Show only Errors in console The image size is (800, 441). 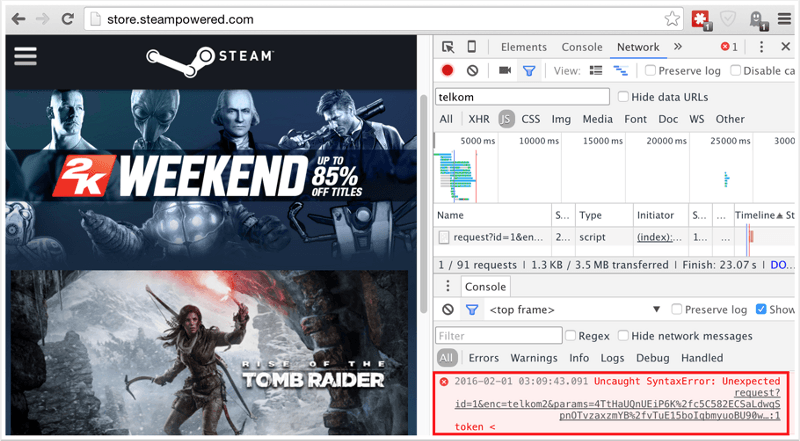(x=484, y=358)
